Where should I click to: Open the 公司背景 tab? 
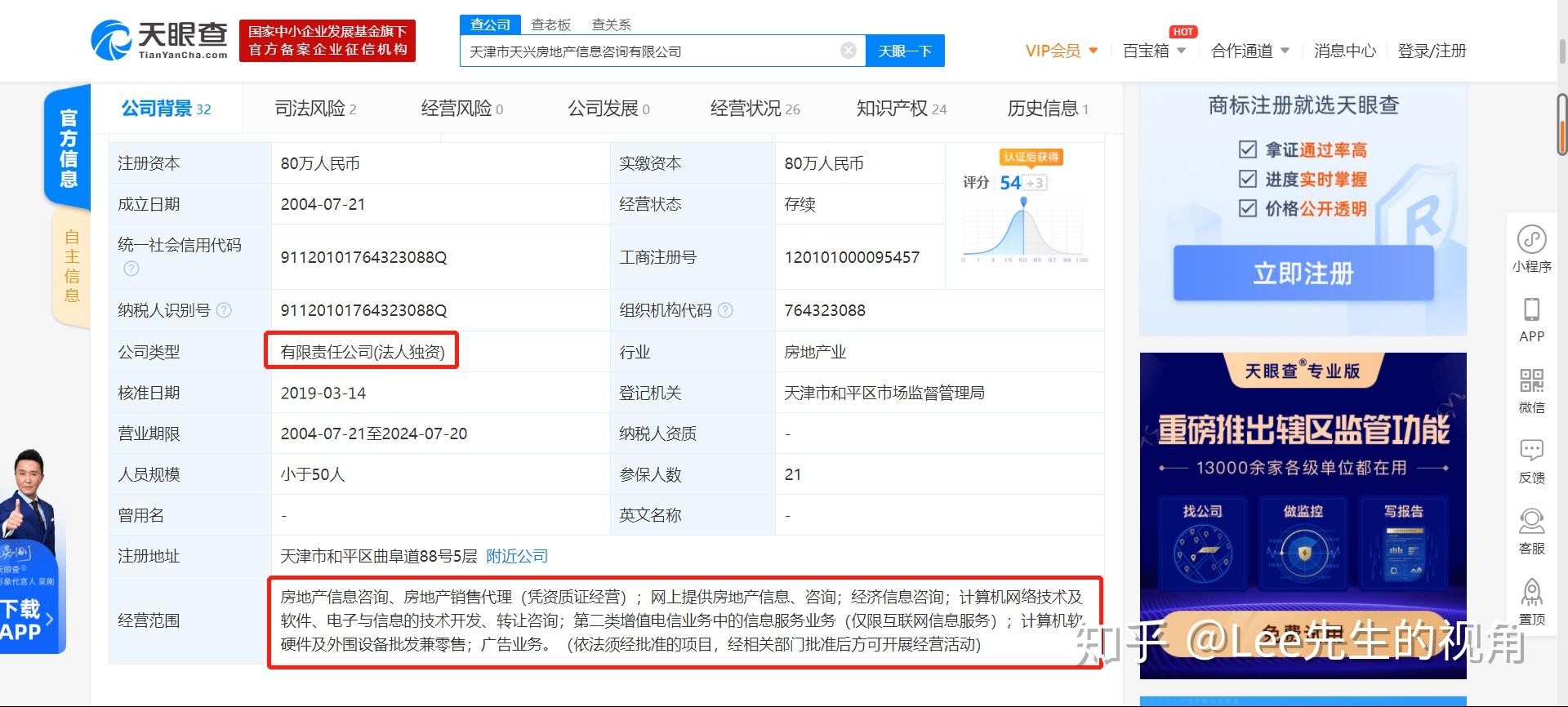[x=167, y=109]
